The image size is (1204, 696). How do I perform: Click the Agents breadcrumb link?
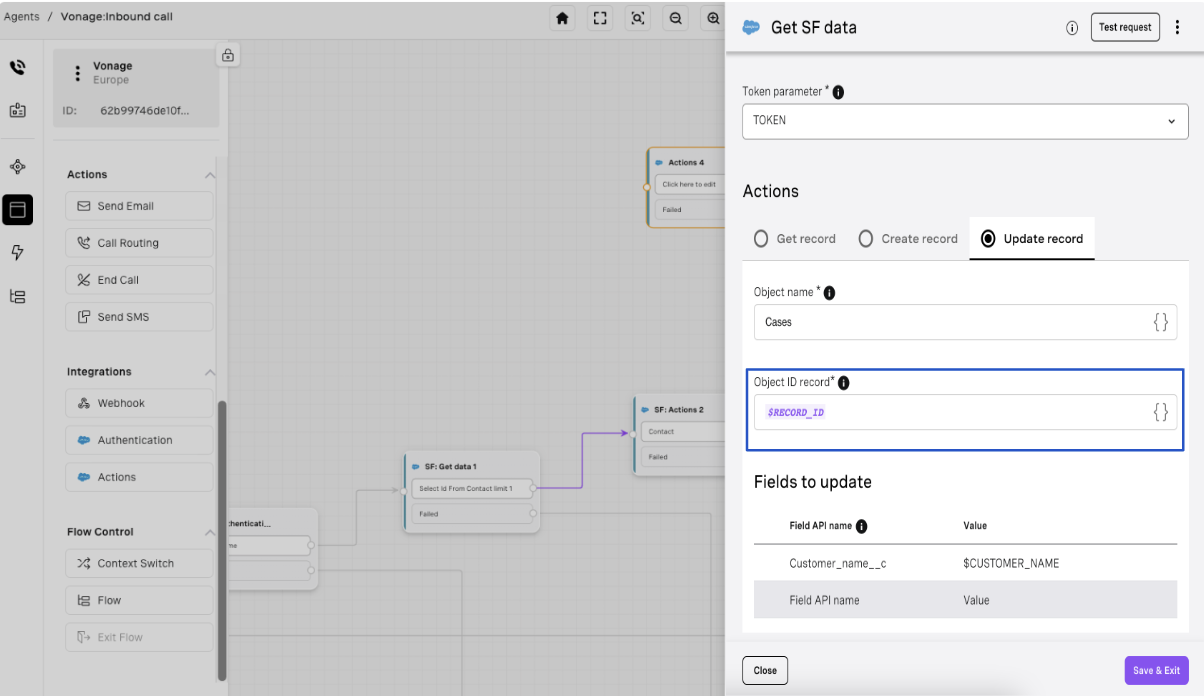tap(21, 17)
